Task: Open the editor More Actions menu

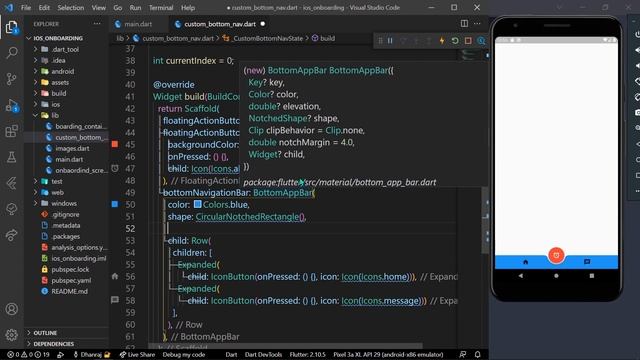Action: click(477, 24)
